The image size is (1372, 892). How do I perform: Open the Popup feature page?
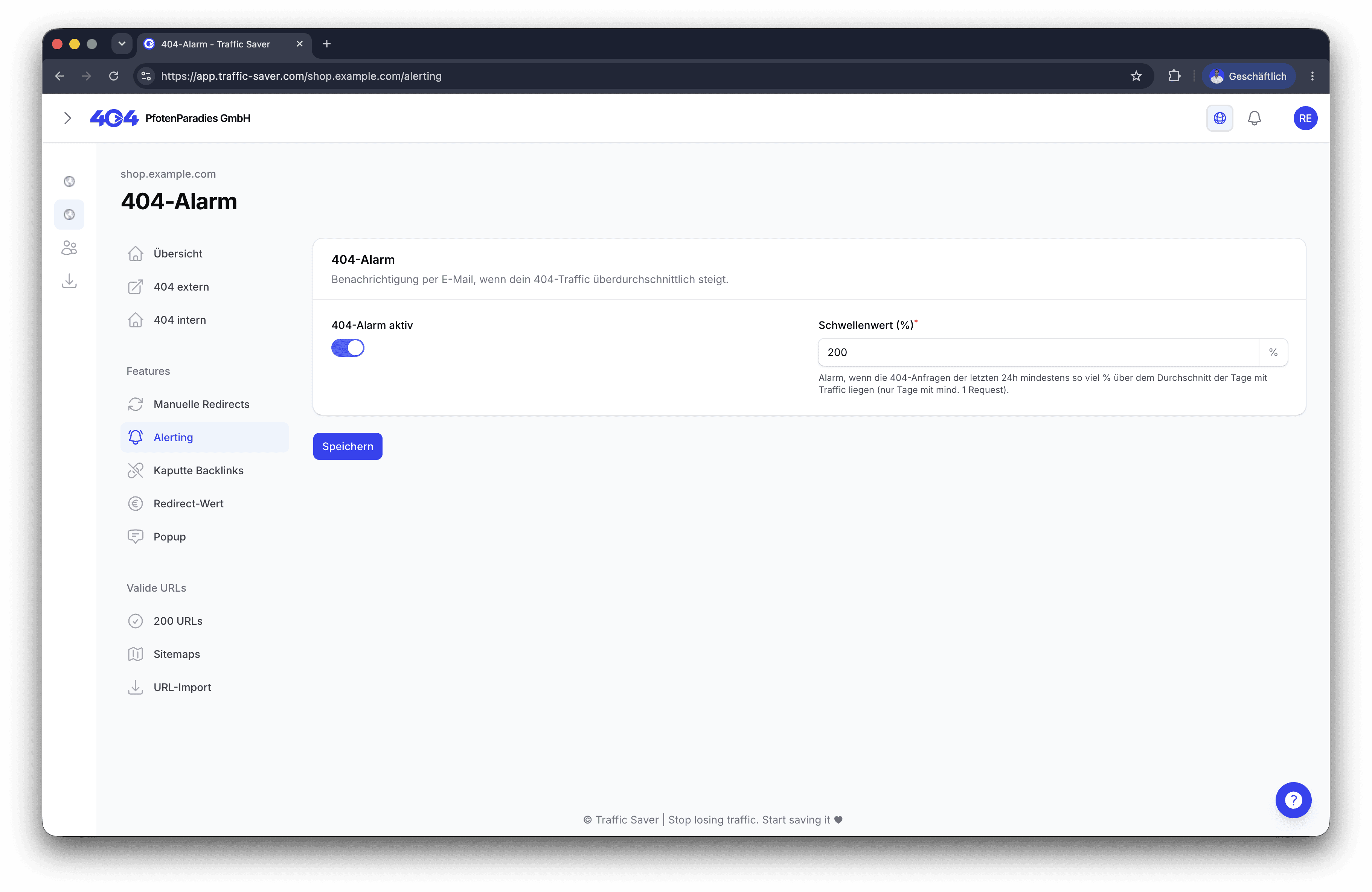[204, 536]
